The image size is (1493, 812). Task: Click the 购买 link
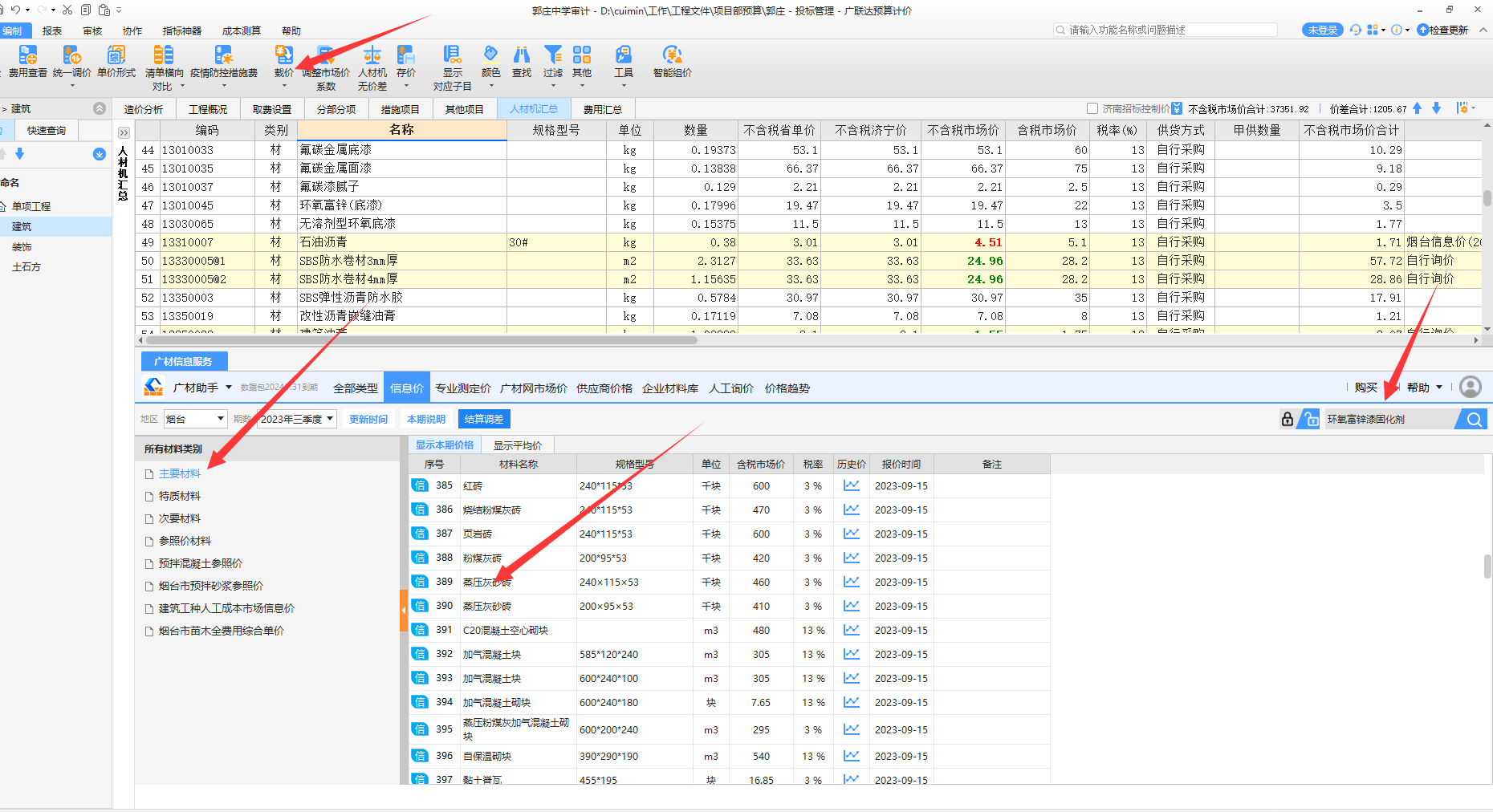pos(1366,388)
